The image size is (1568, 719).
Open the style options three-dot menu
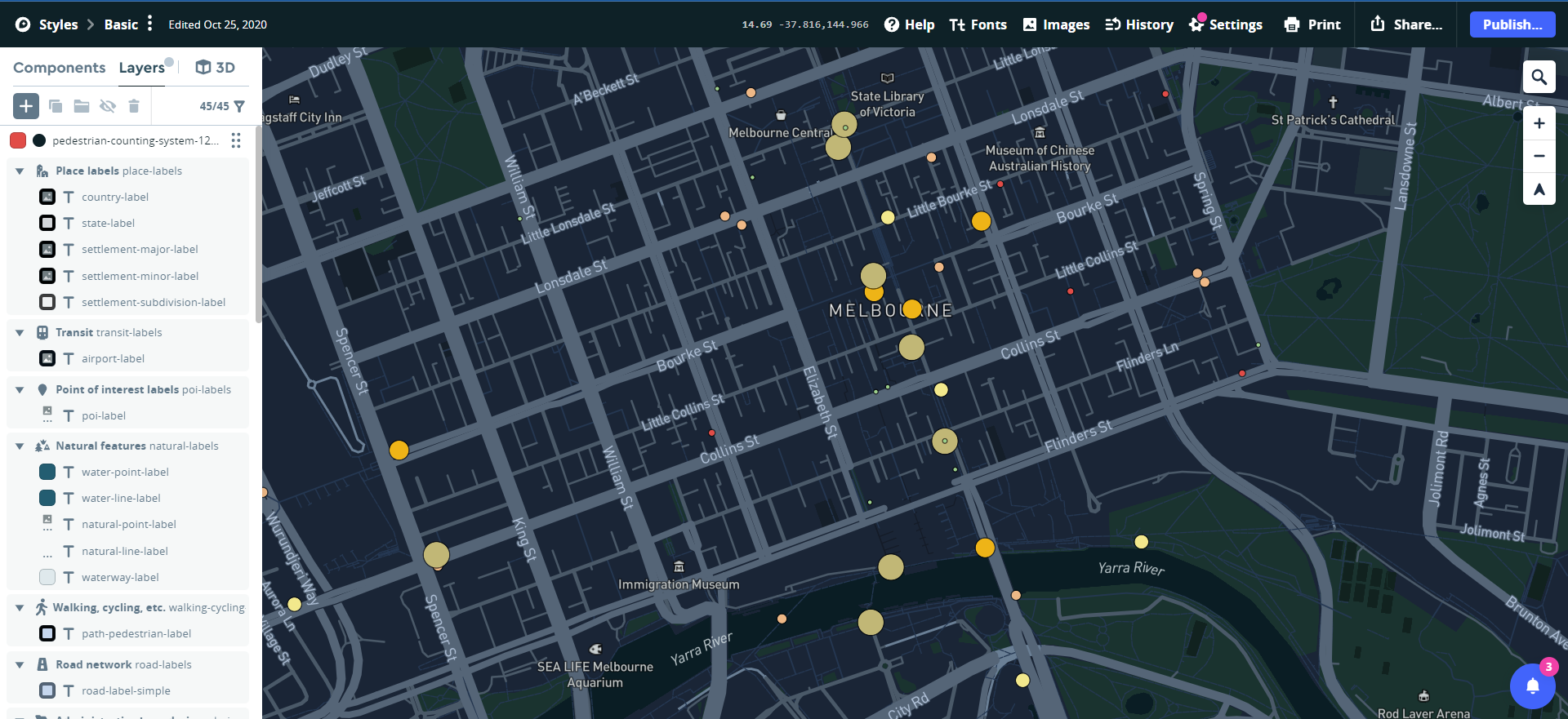pos(149,24)
